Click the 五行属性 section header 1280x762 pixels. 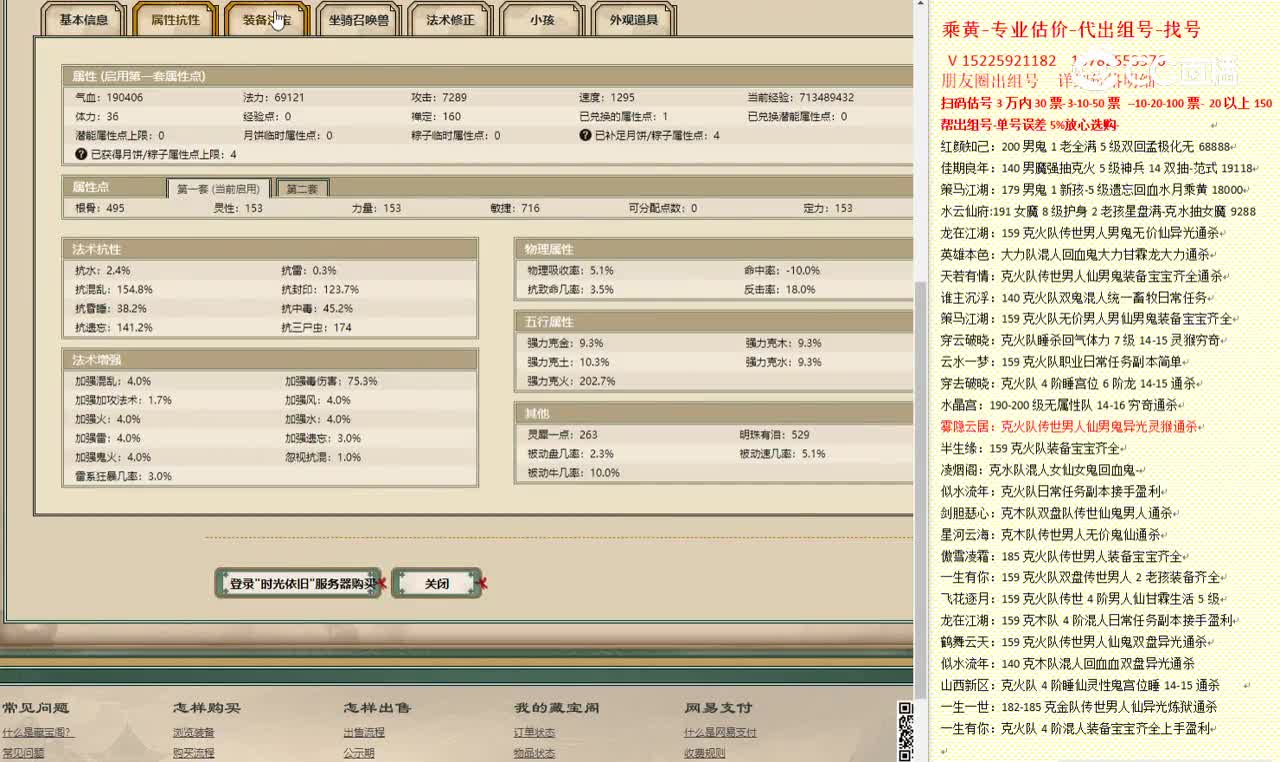[x=714, y=322]
